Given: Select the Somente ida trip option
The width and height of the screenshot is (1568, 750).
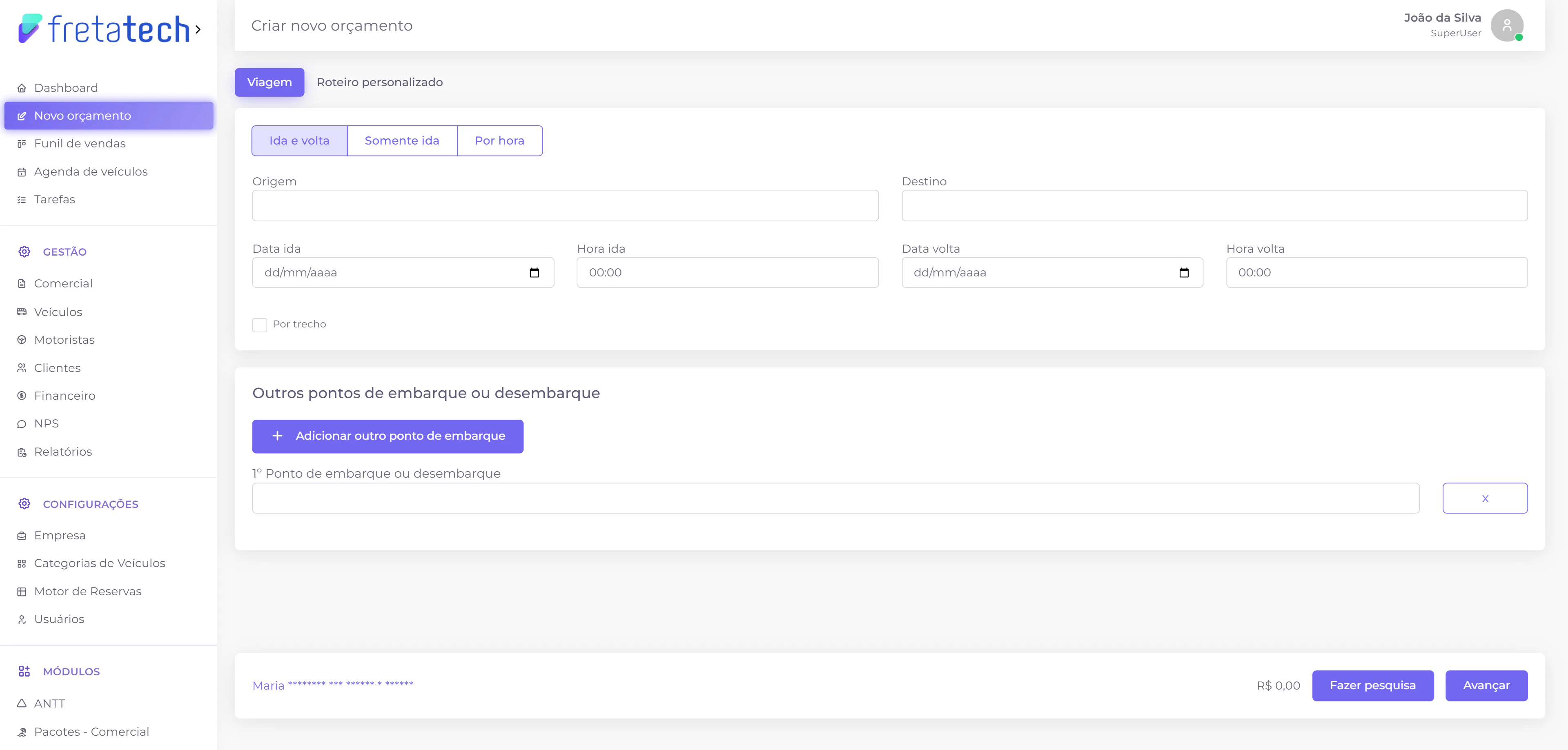Looking at the screenshot, I should coord(402,140).
